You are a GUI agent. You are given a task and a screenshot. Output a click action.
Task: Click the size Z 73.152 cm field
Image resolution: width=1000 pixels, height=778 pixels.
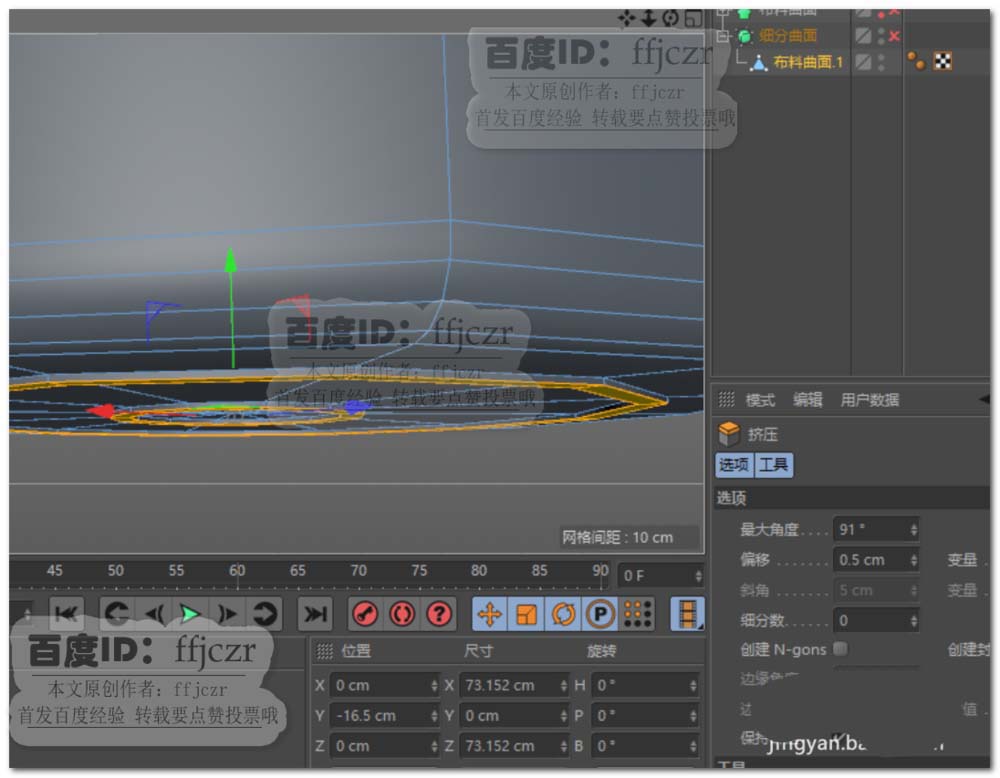(x=514, y=745)
